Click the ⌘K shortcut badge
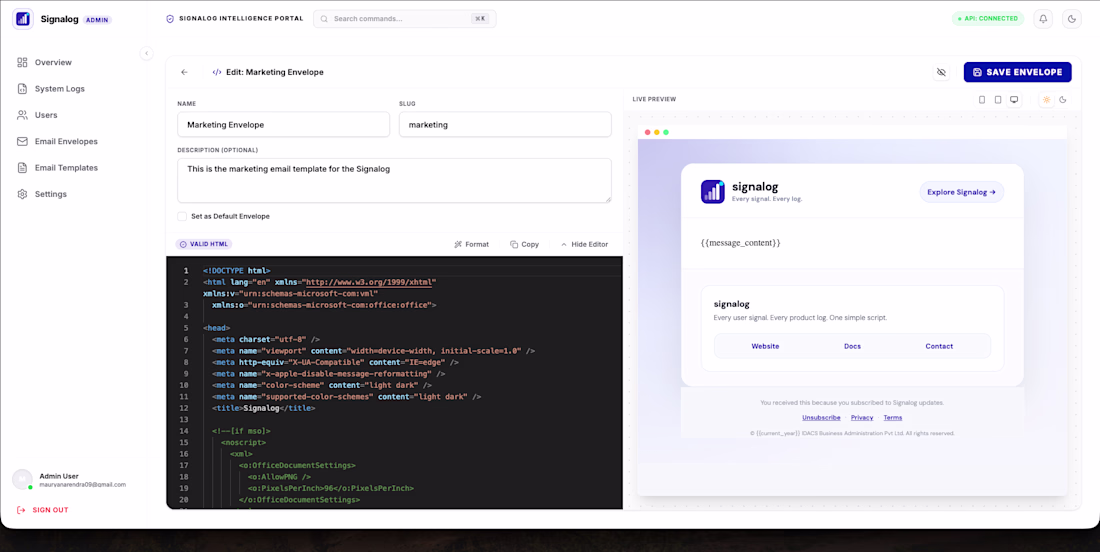Viewport: 1100px width, 552px height. [480, 19]
